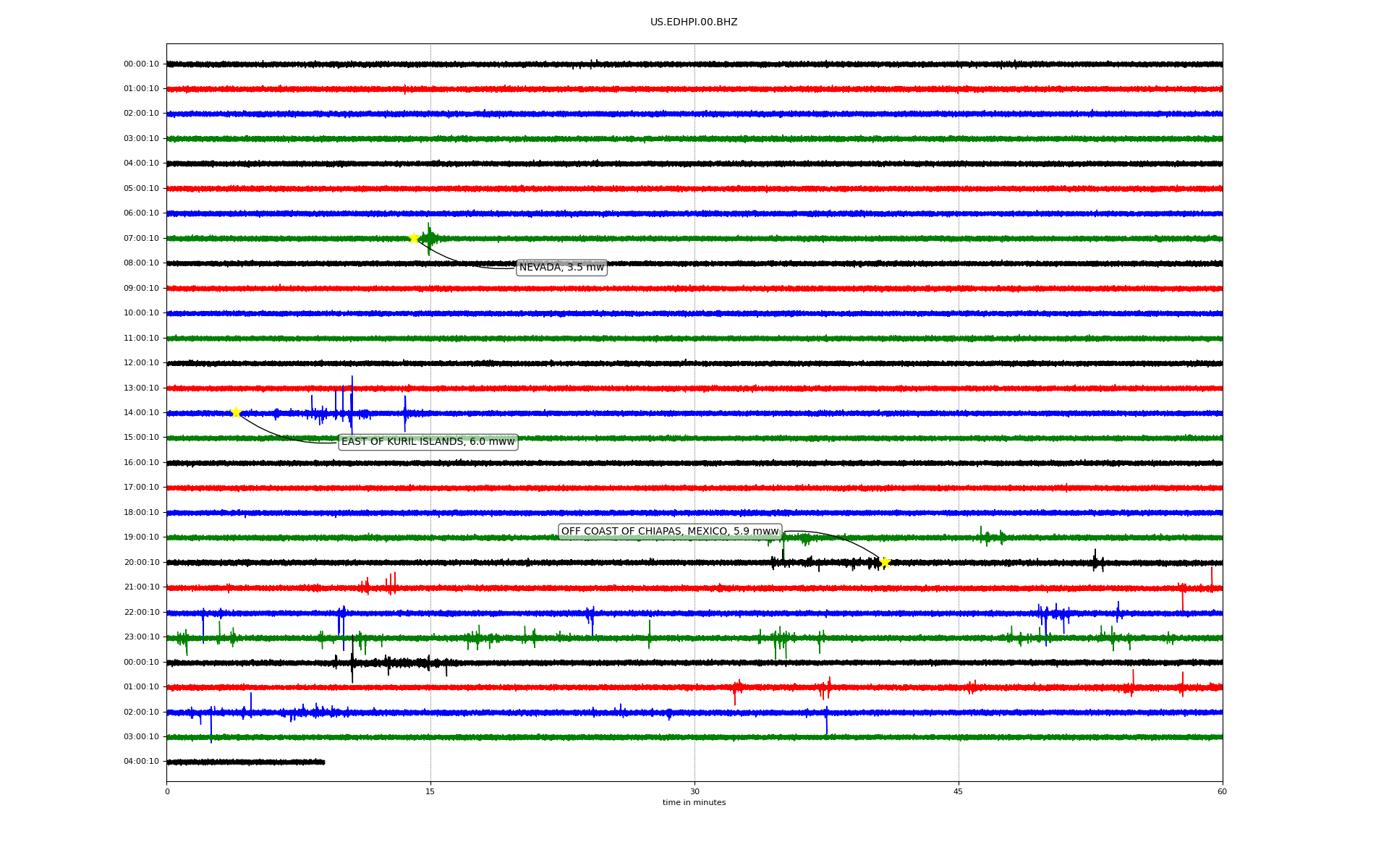Viewport: 1389px width, 868px height.
Task: Click the x-axis tick label 60
Action: pyautogui.click(x=1222, y=791)
